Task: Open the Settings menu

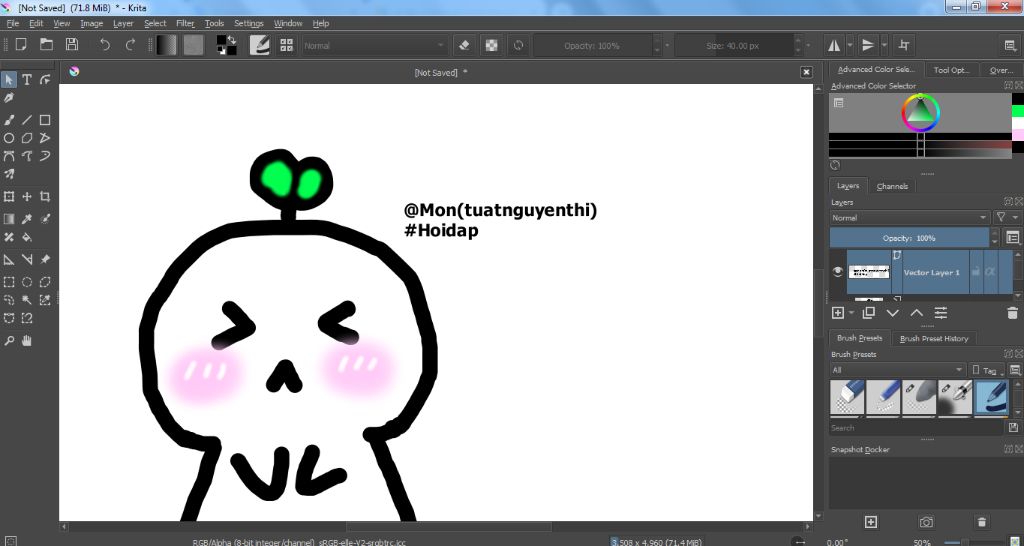Action: pyautogui.click(x=248, y=23)
